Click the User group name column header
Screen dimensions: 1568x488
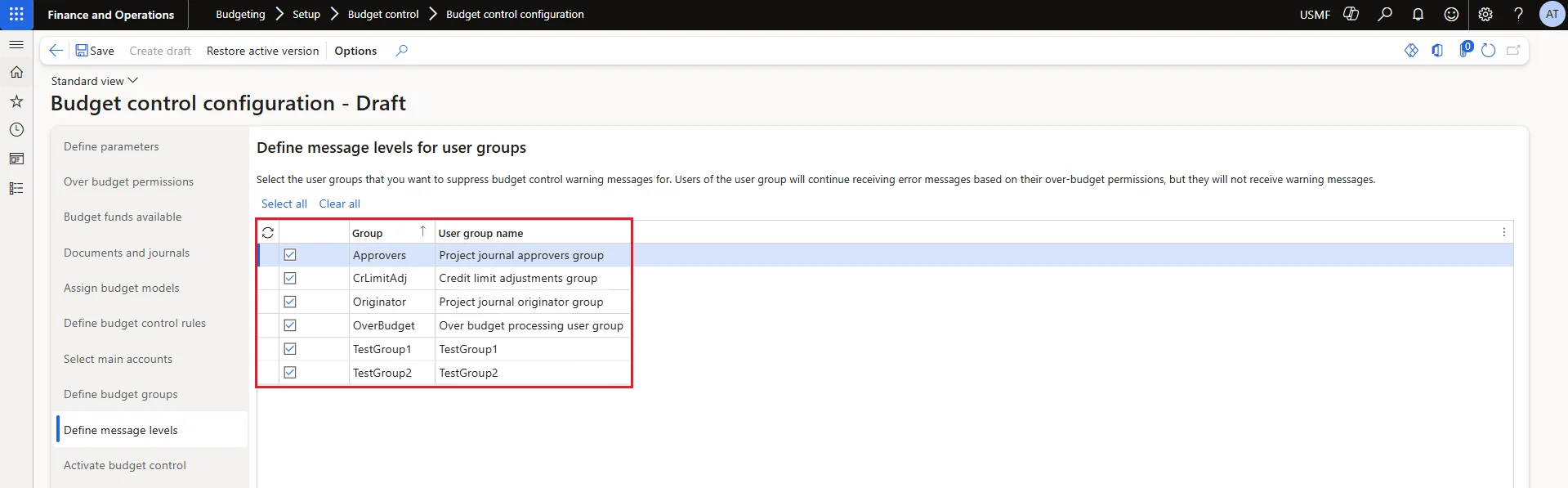pyautogui.click(x=480, y=233)
